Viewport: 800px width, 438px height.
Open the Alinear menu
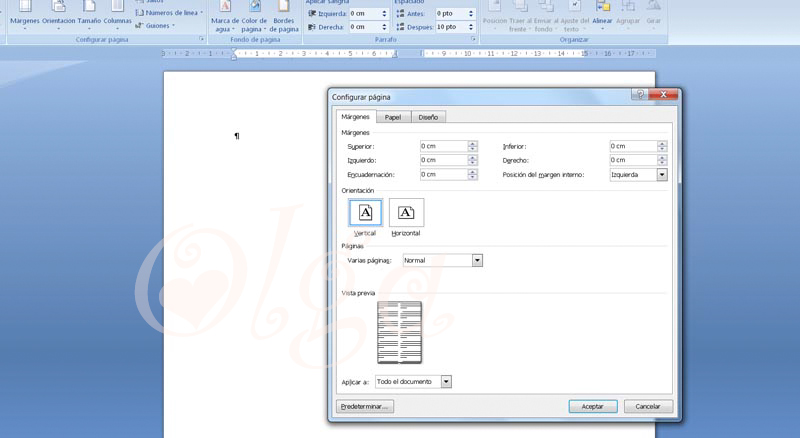(603, 14)
